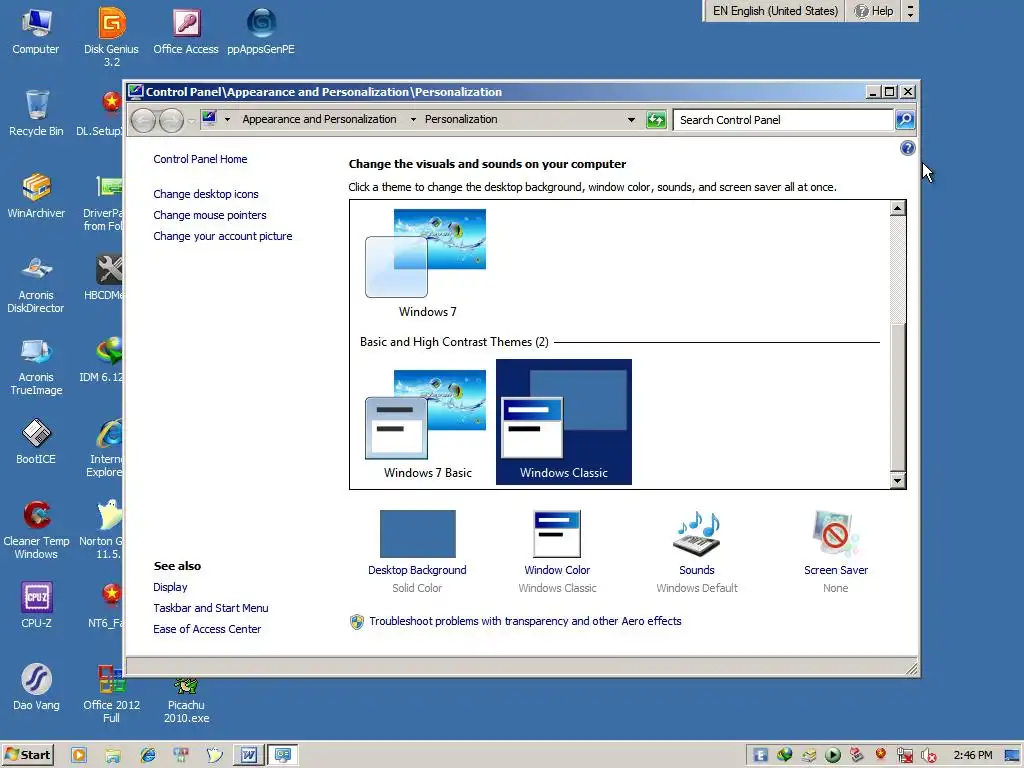The width and height of the screenshot is (1024, 768).
Task: Click the taskbar clock showing 2:46 PM
Action: (972, 756)
